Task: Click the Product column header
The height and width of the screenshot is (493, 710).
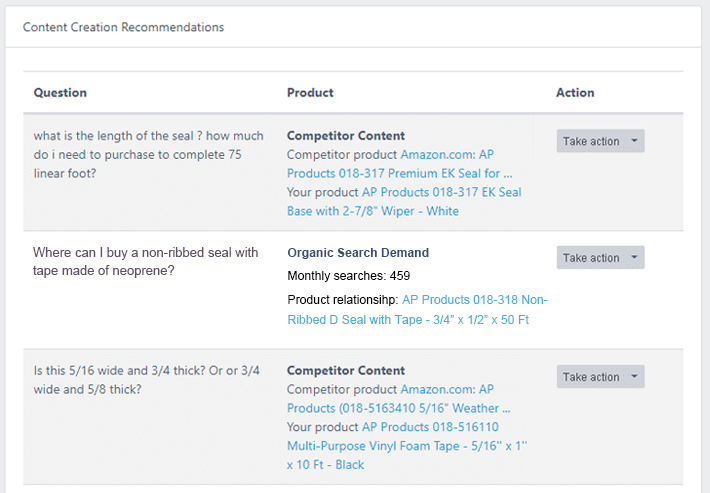Action: (x=310, y=92)
